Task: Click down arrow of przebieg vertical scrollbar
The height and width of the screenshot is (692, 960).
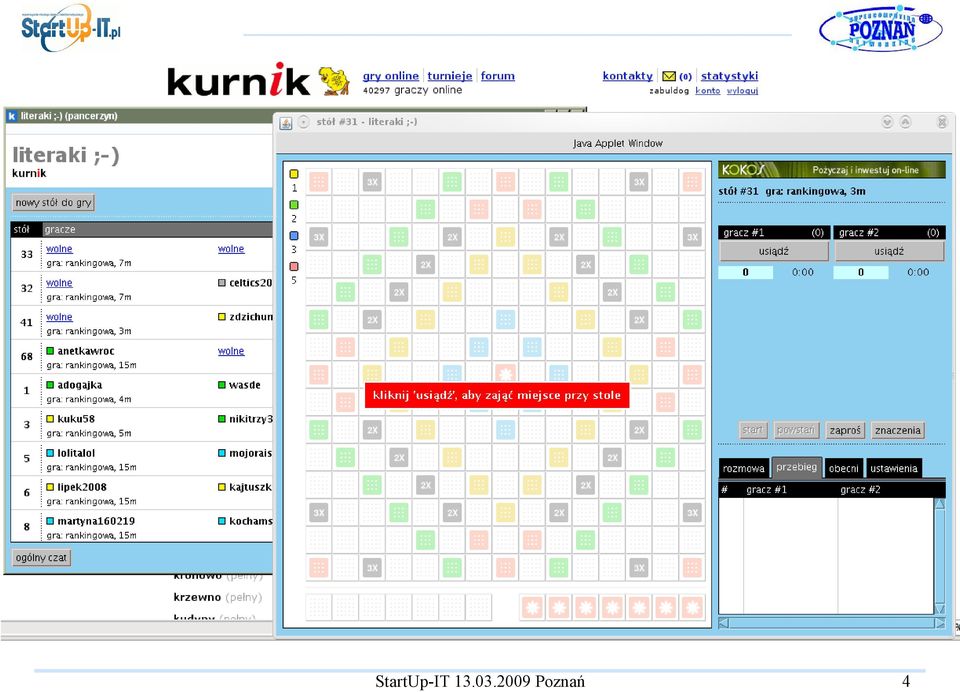Action: (940, 609)
